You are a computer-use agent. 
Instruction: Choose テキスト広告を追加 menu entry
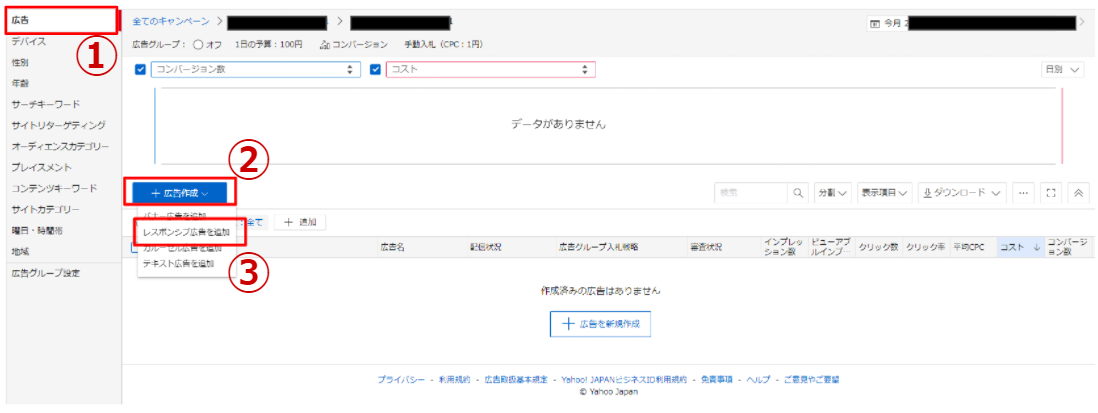(179, 263)
